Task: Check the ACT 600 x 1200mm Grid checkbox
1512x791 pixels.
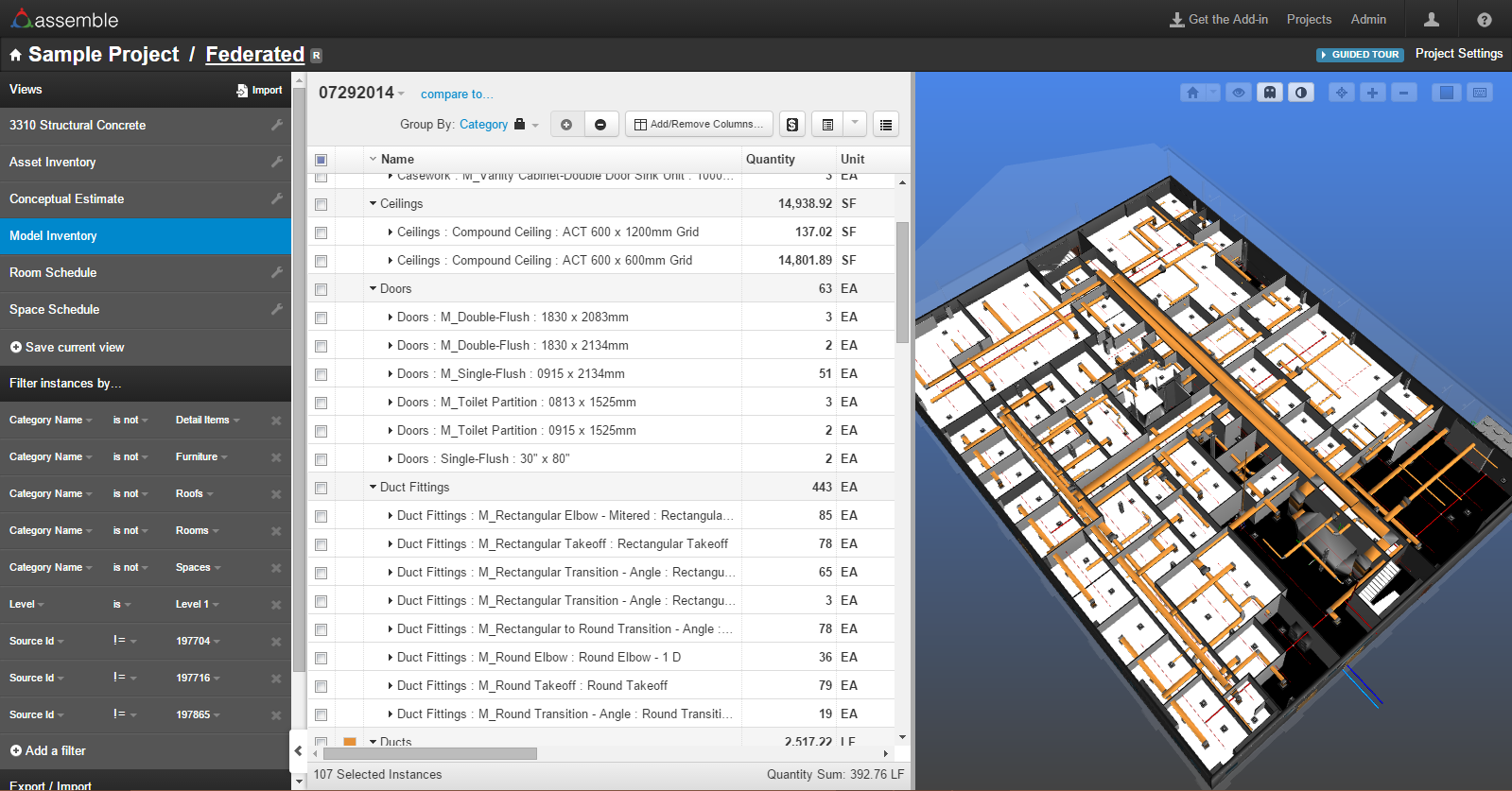Action: click(x=321, y=232)
